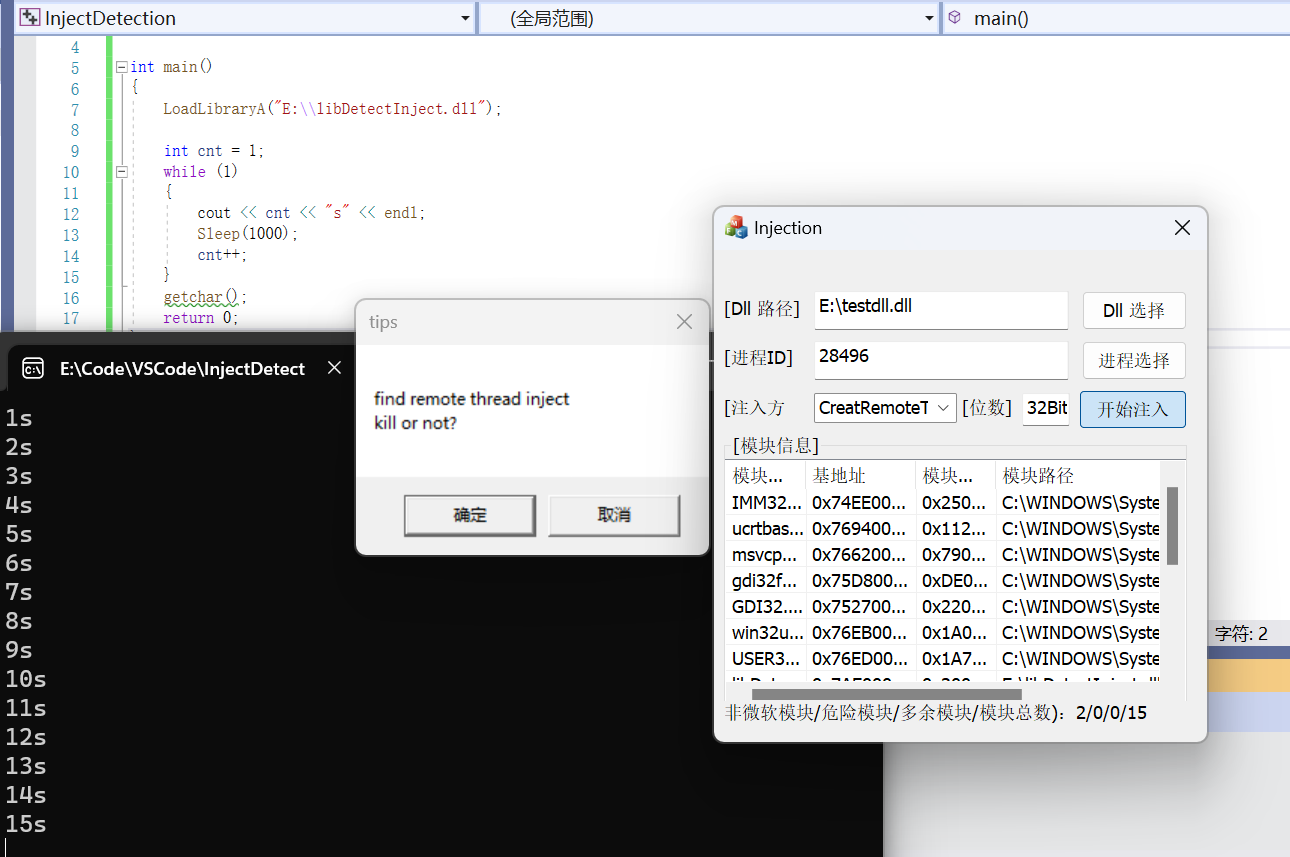Close the Injection window
This screenshot has width=1290, height=857.
point(1182,228)
